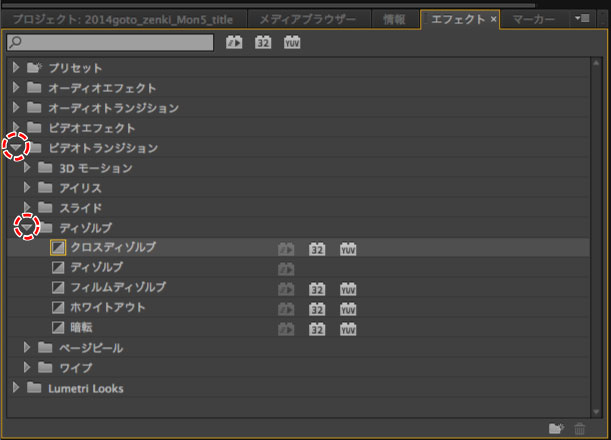Select the Lumetri Looks folder icon

(x=34, y=387)
